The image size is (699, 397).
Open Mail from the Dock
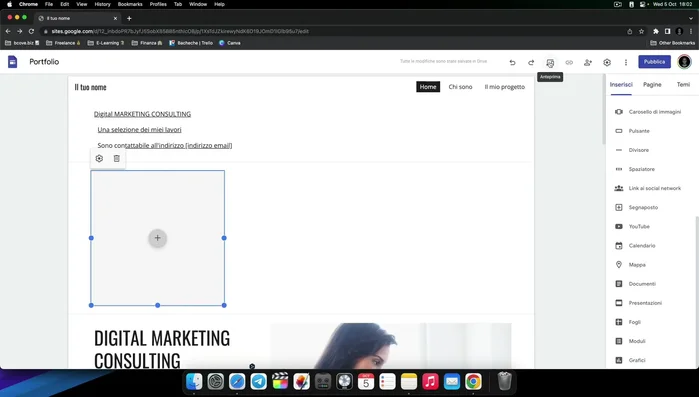tap(452, 381)
